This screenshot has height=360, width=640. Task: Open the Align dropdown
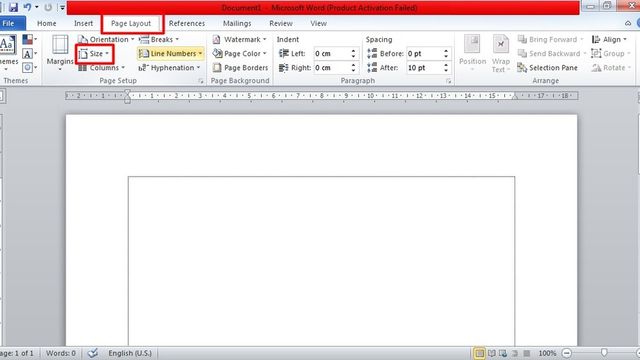609,39
